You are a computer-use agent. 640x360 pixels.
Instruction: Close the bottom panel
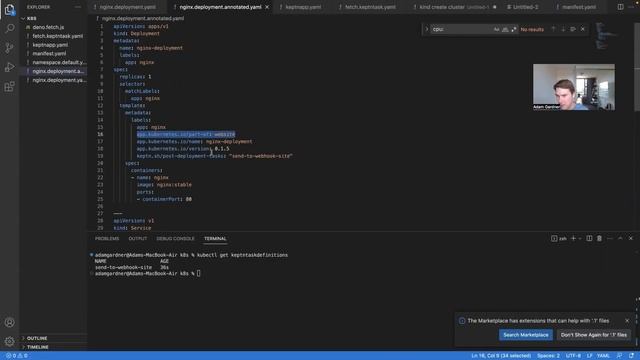pyautogui.click(x=631, y=238)
